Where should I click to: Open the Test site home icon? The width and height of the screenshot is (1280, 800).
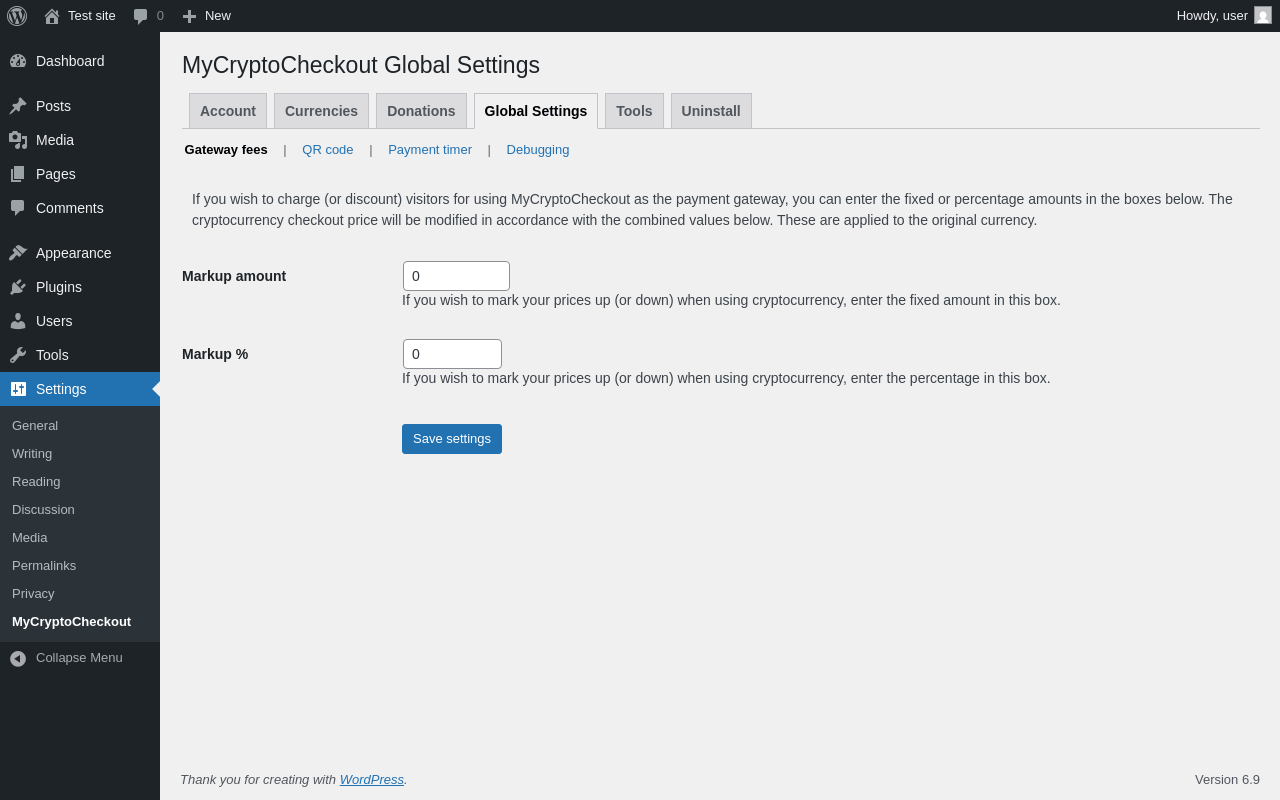(52, 16)
